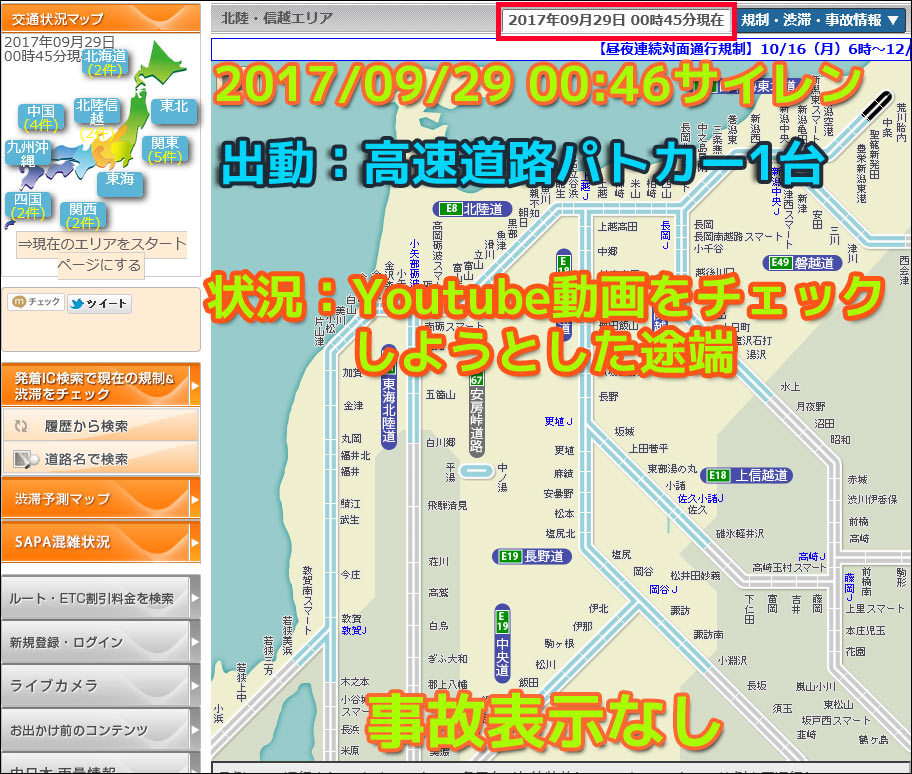The width and height of the screenshot is (912, 774).
Task: Open ライブカメラ menu
Action: (101, 686)
